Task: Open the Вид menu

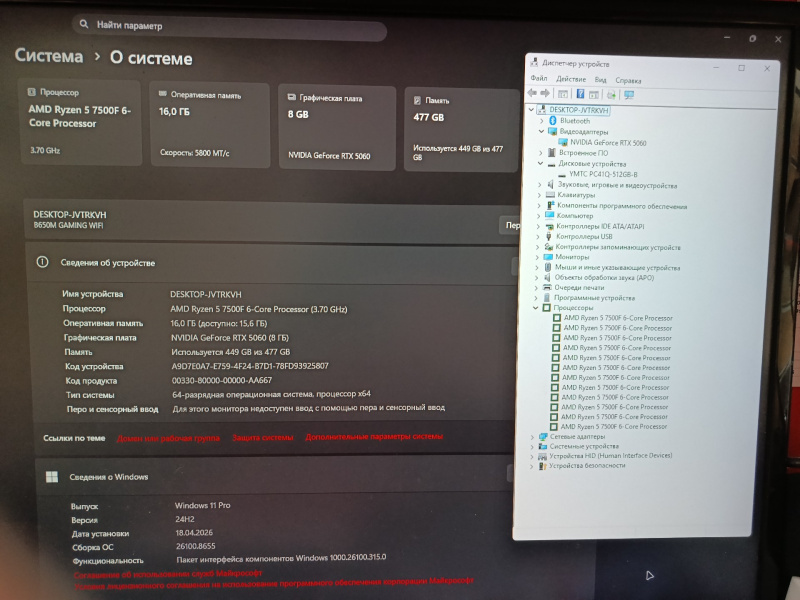Action: tap(601, 80)
